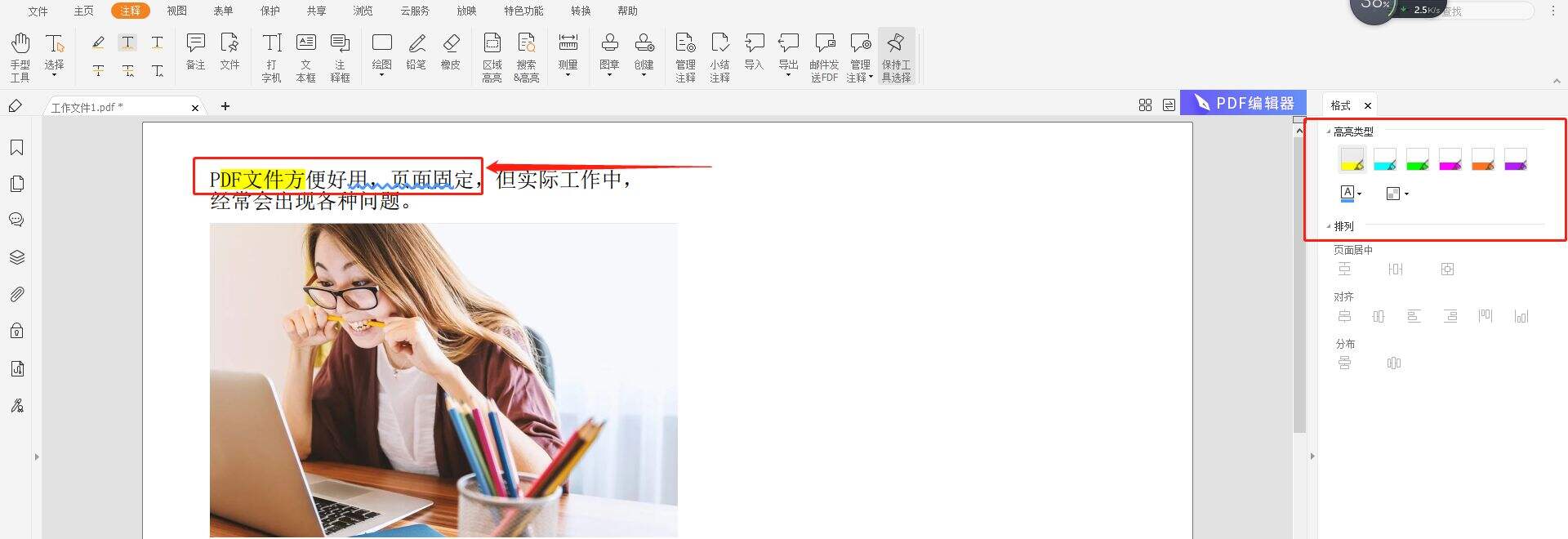Toggle 保持工具选择 keep tool selected
The width and height of the screenshot is (1568, 539).
(897, 57)
